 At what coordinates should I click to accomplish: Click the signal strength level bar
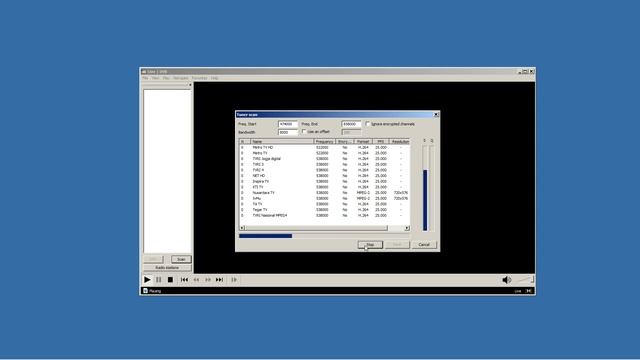[425, 188]
